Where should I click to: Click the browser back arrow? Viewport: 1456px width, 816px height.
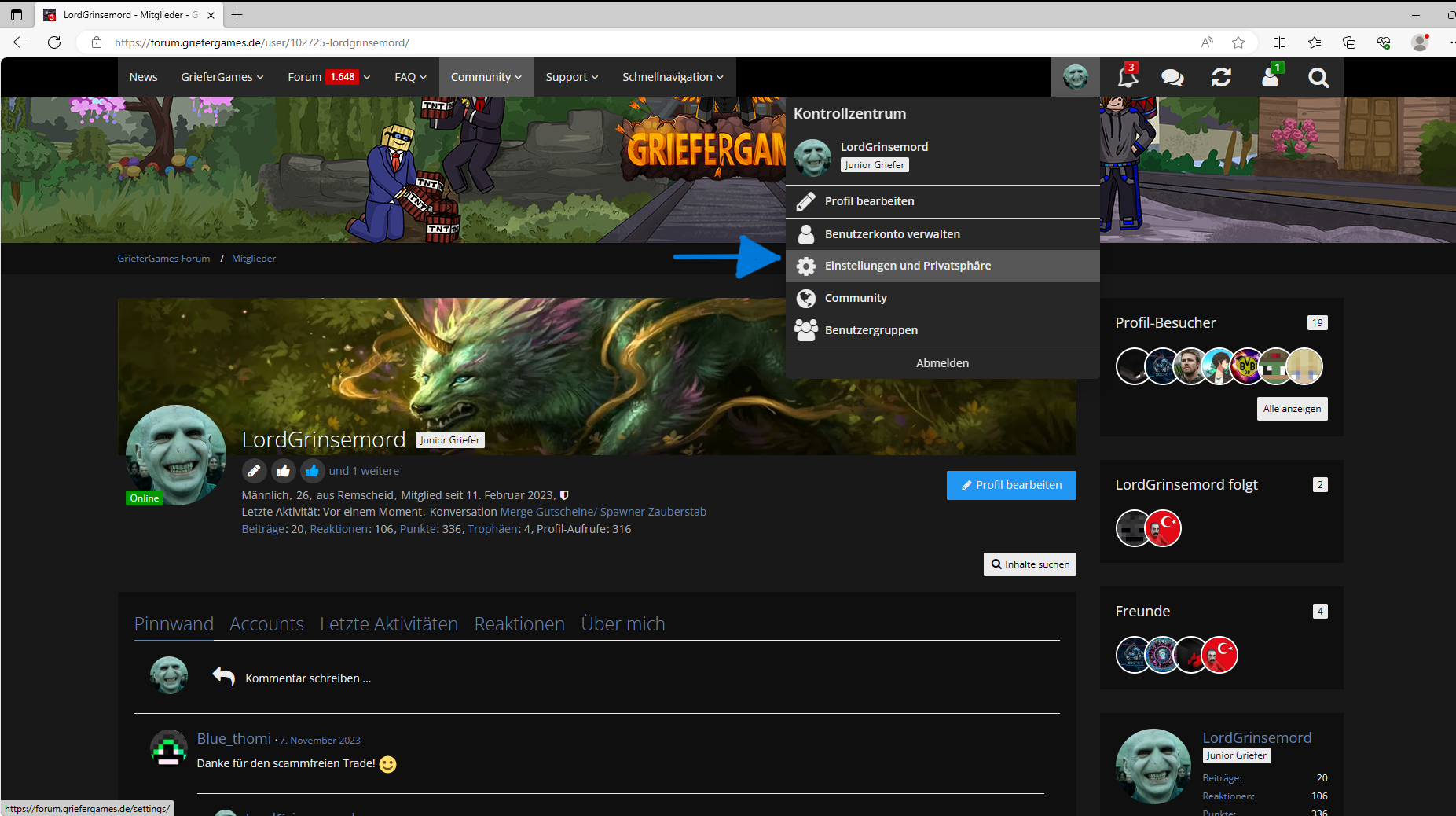pos(20,42)
